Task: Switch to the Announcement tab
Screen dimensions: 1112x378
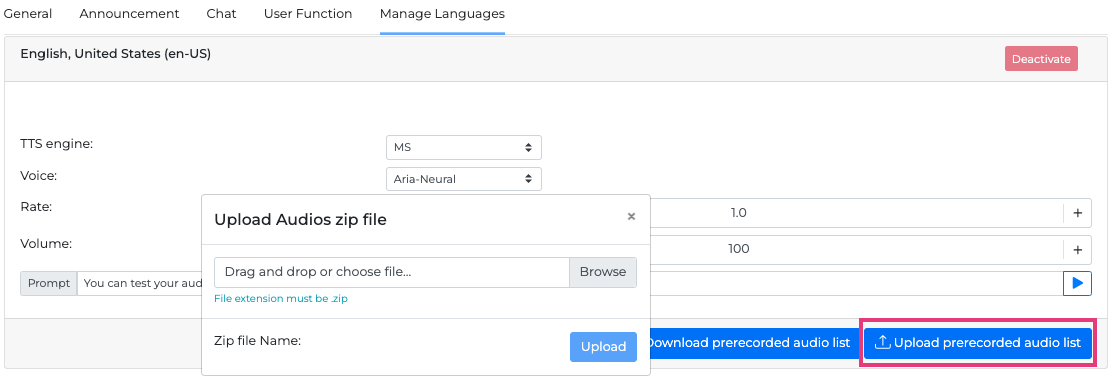Action: [129, 13]
